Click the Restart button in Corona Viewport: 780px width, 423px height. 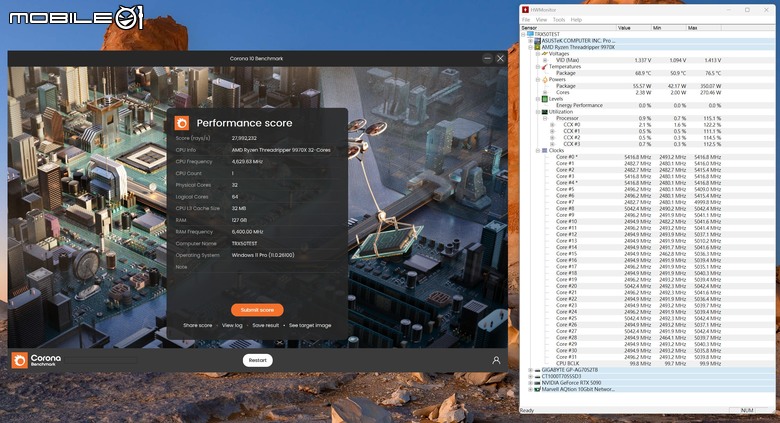(x=258, y=360)
